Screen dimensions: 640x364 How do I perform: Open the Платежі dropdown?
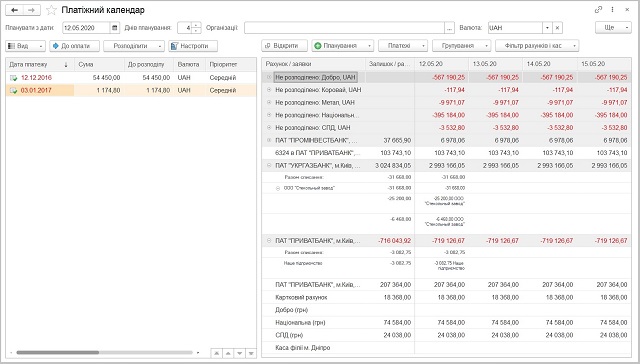pos(403,46)
